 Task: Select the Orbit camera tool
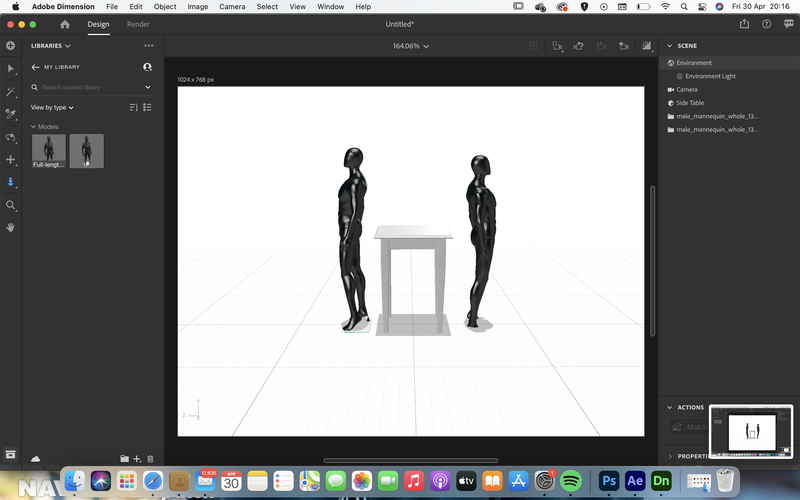[10, 137]
